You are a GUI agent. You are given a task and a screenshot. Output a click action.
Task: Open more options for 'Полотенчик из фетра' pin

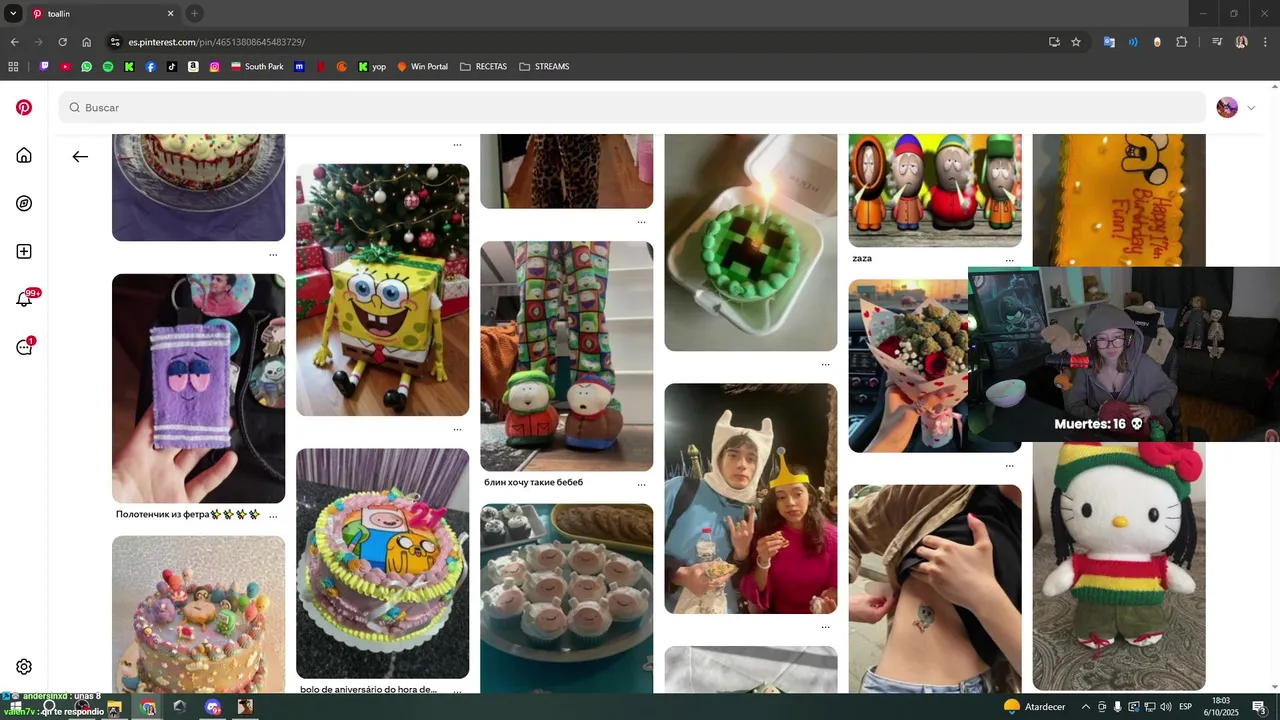pyautogui.click(x=273, y=516)
